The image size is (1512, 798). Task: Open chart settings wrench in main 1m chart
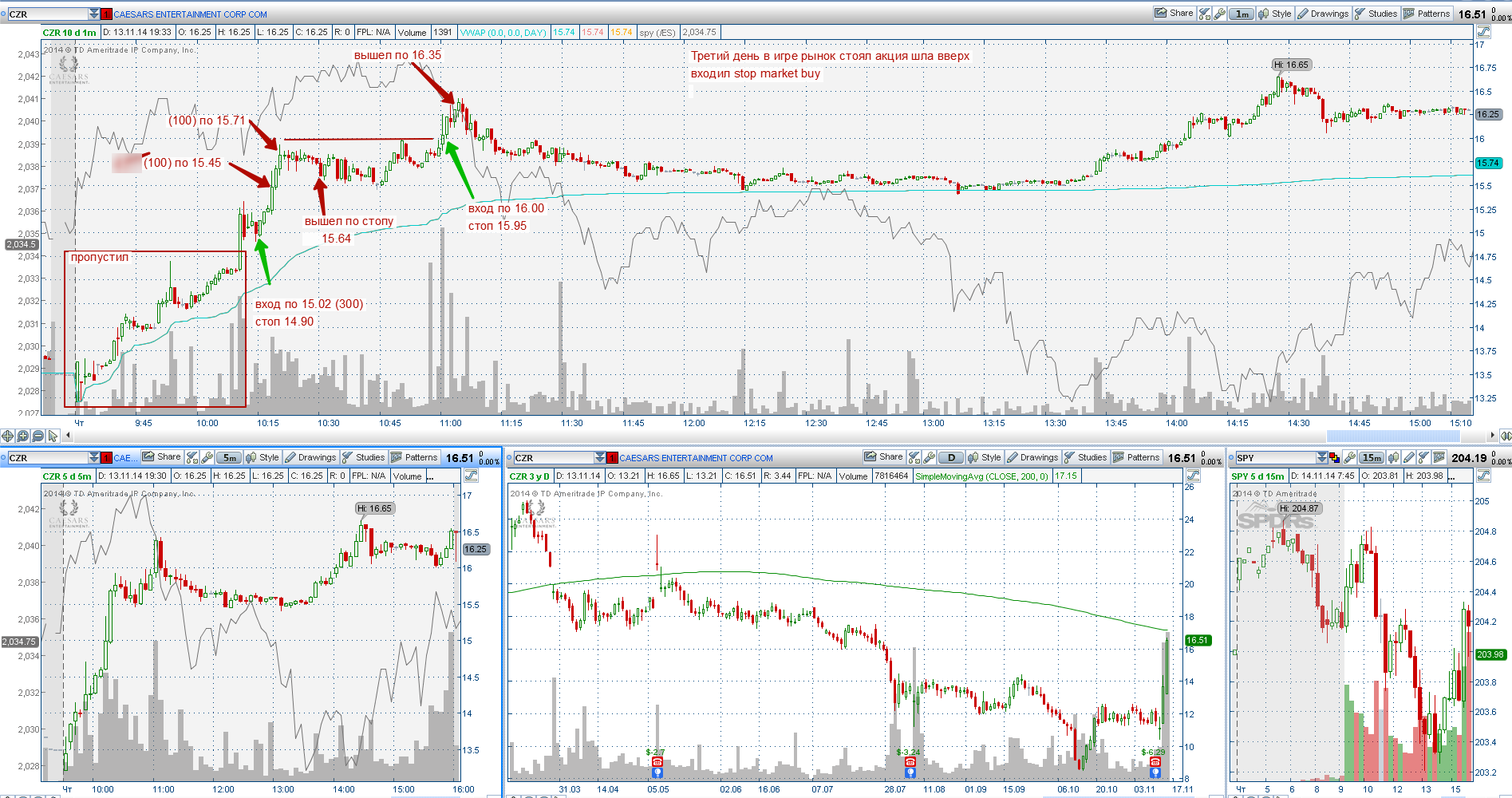point(1219,14)
